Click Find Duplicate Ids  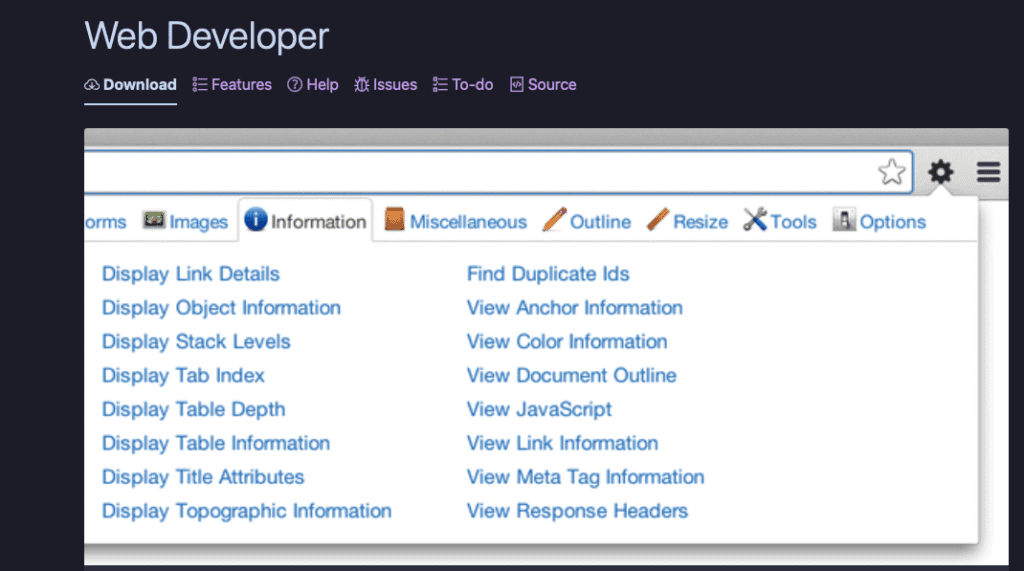click(548, 274)
